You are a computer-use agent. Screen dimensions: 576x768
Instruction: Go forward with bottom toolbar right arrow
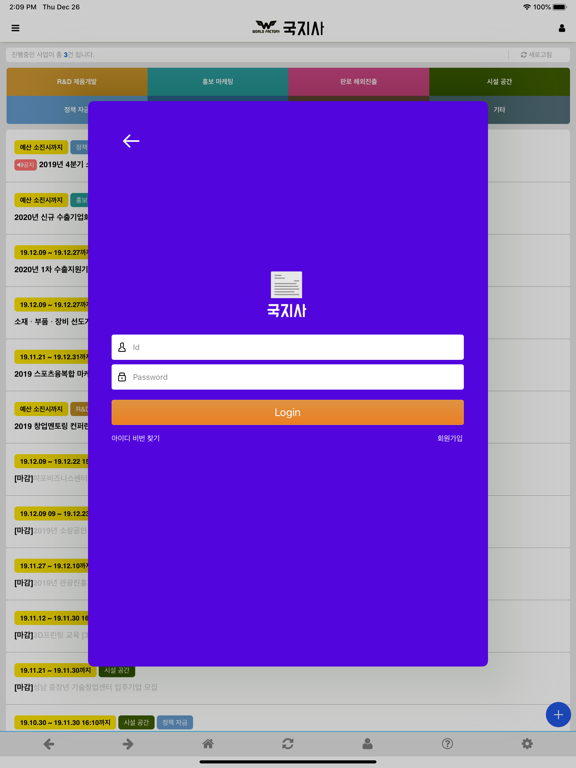tap(128, 744)
